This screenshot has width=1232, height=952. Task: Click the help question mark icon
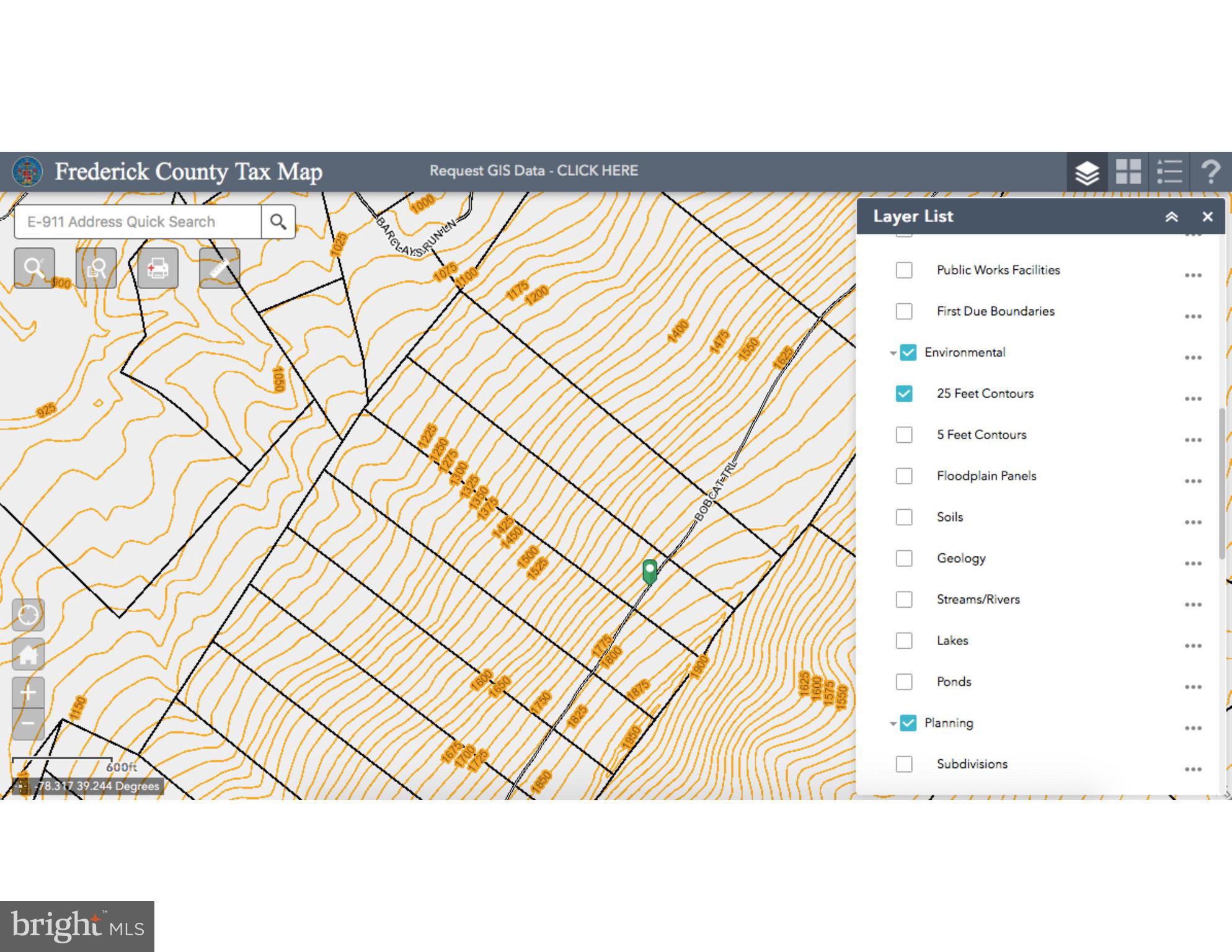pos(1210,172)
